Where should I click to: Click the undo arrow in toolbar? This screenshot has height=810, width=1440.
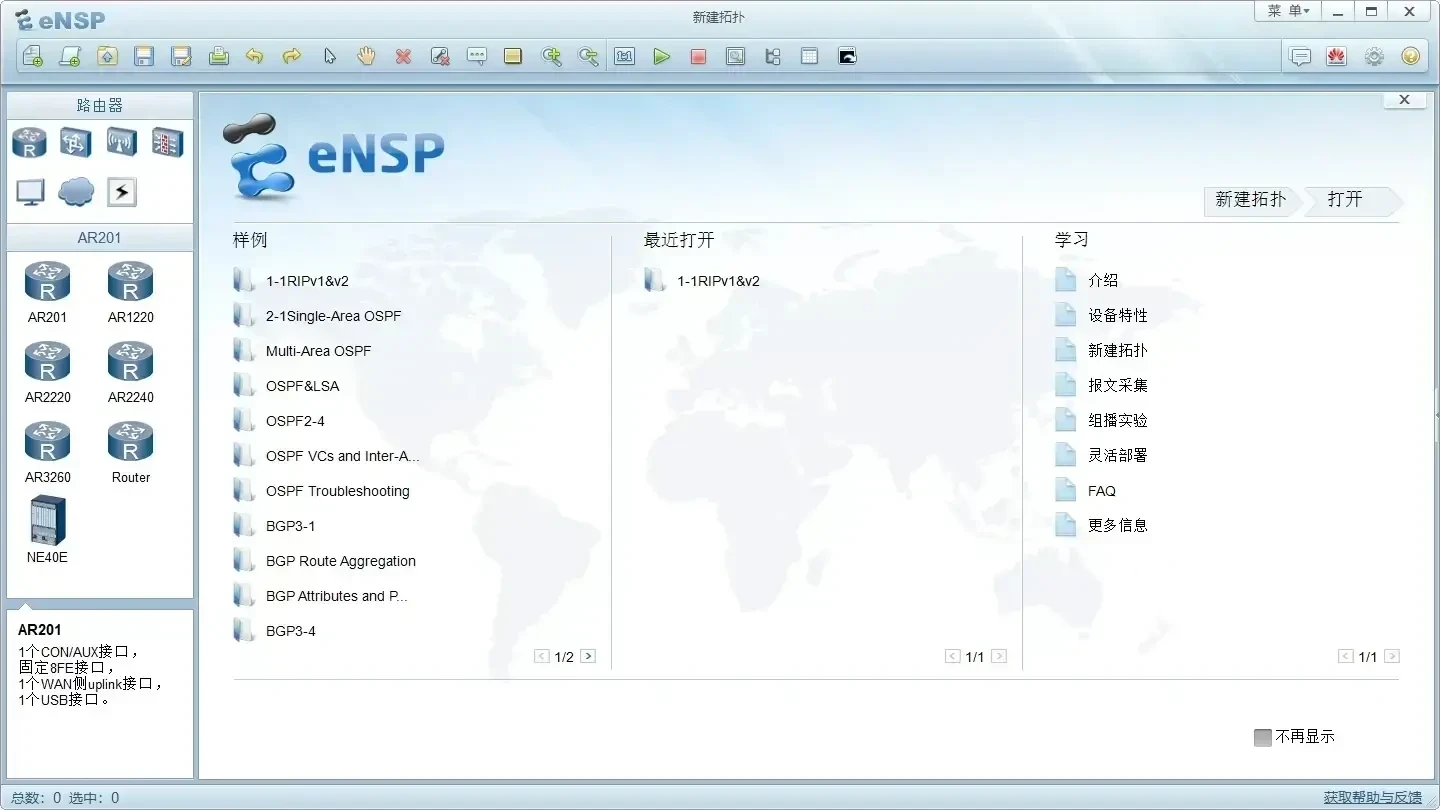tap(255, 56)
